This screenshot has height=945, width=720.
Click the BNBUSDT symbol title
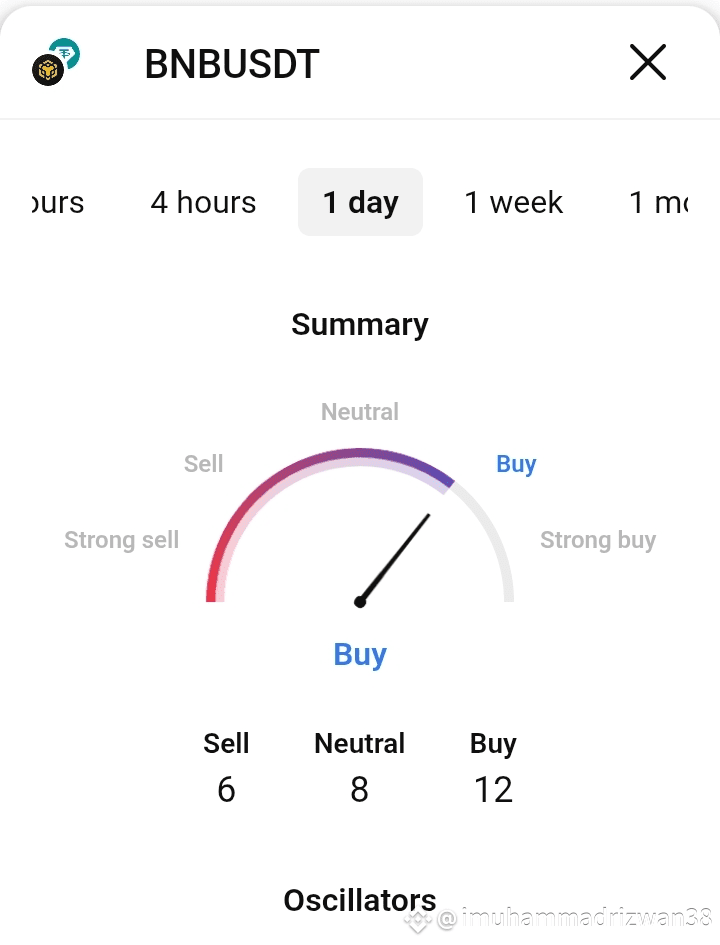tap(232, 63)
